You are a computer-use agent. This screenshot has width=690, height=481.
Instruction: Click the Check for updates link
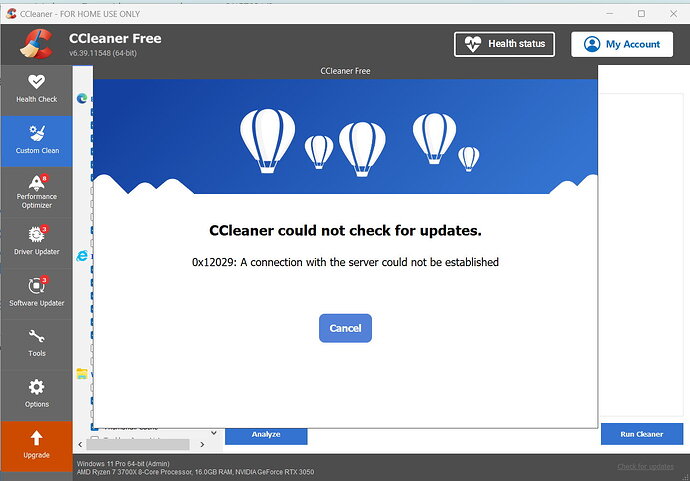point(645,467)
